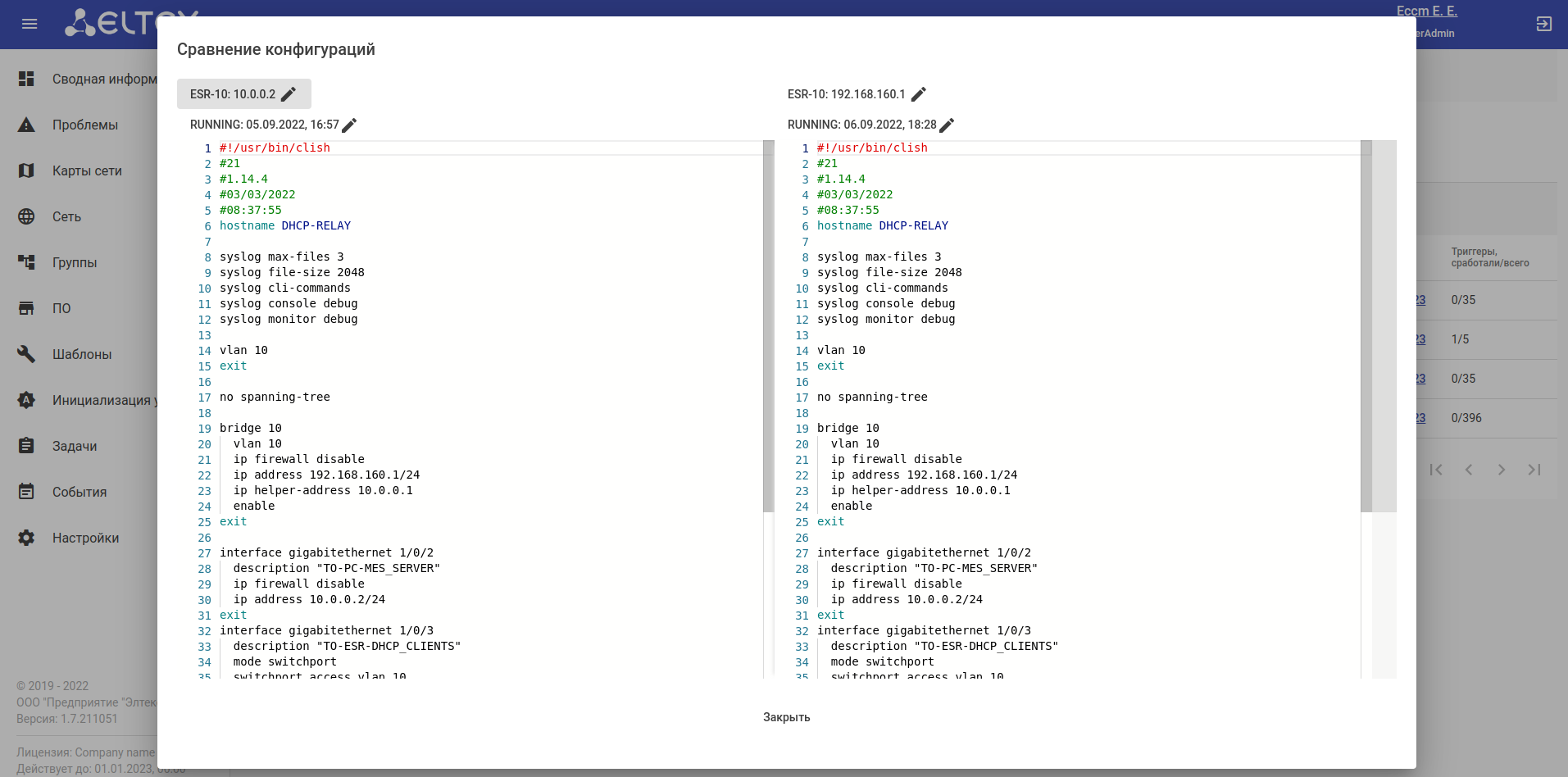The height and width of the screenshot is (777, 1568).
Task: Click the pencil beside RUNNING: 06.09.2022, 18:28
Action: click(x=947, y=125)
